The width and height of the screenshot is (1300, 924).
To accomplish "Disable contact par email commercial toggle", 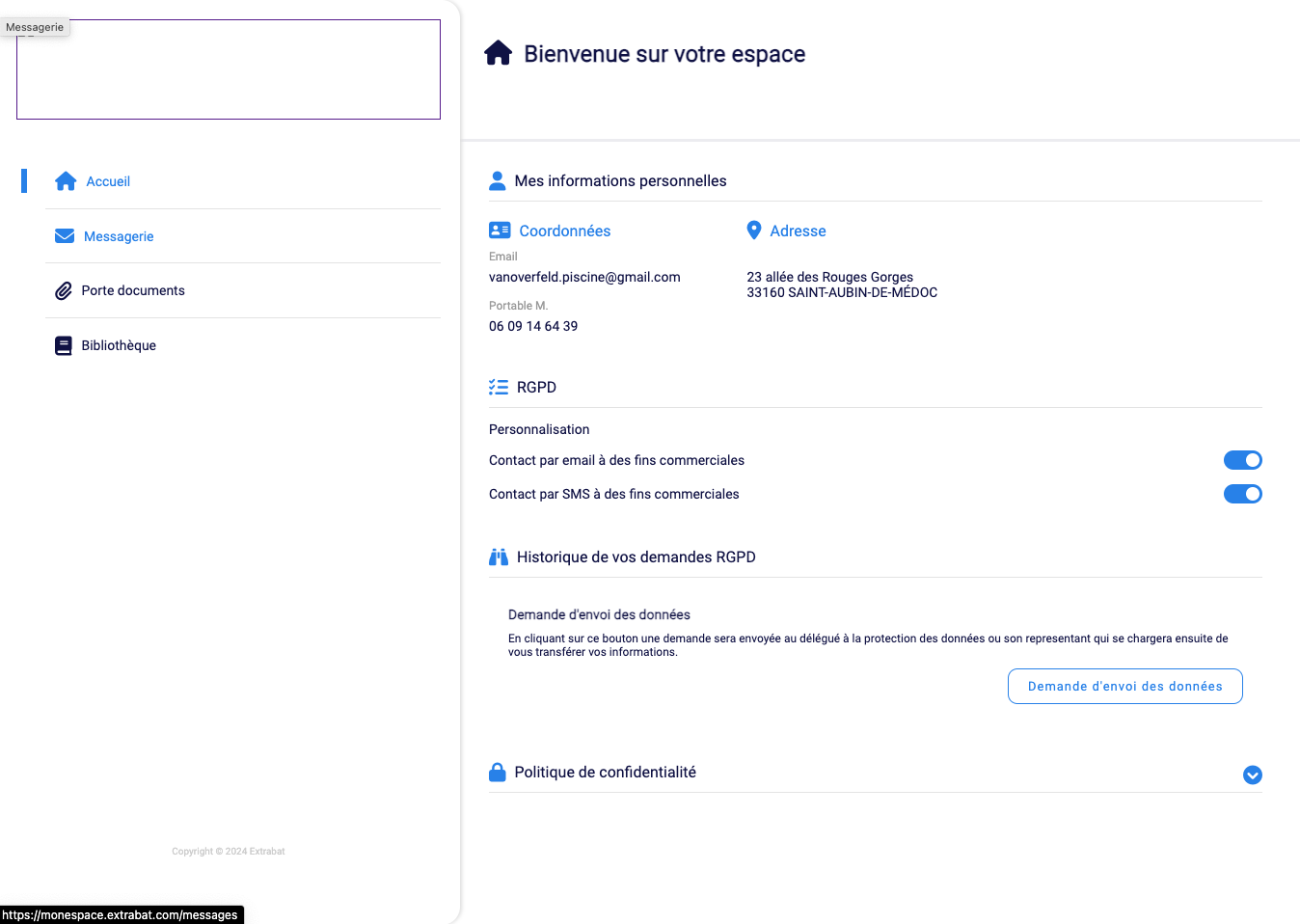I will coord(1242,460).
